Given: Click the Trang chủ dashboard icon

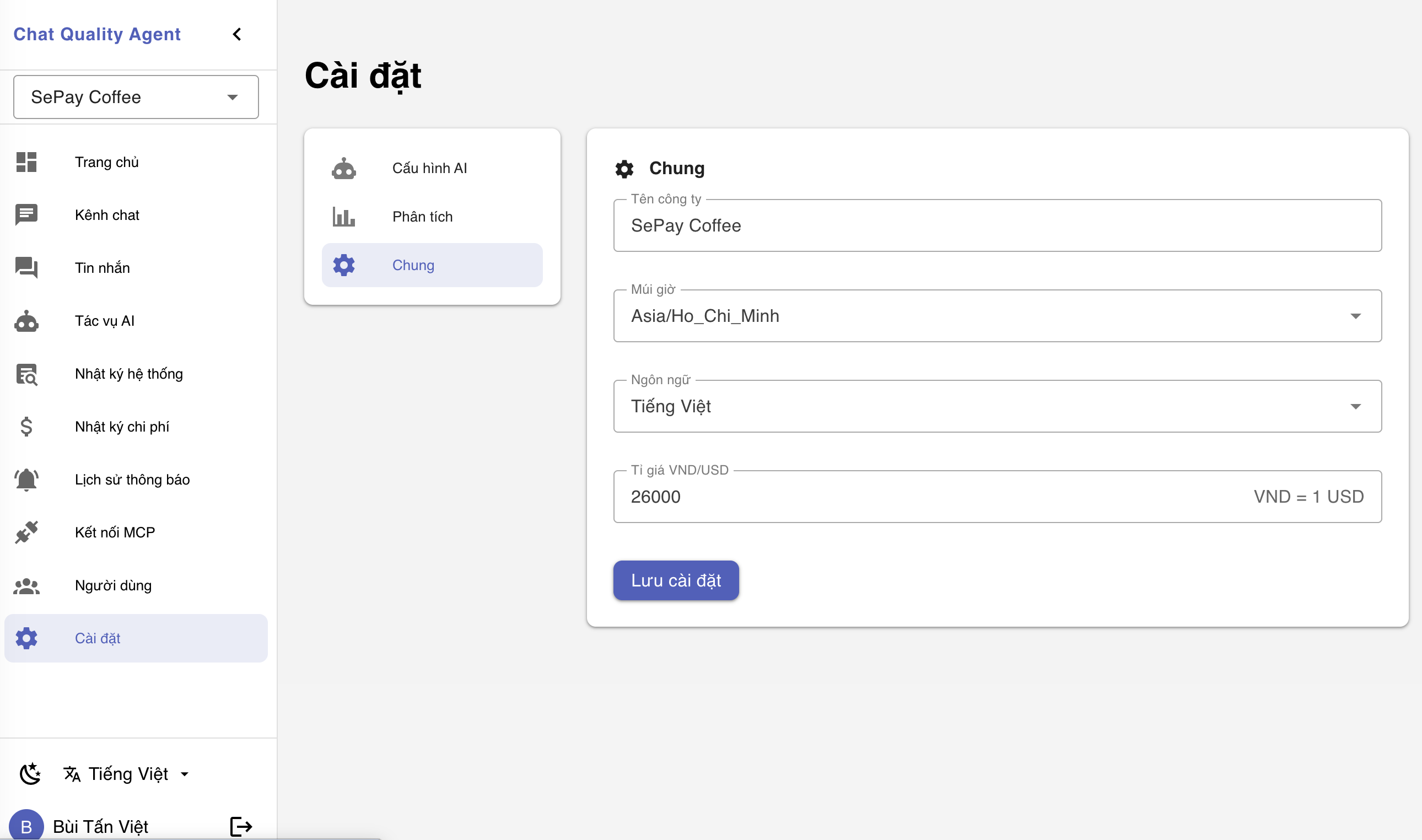Looking at the screenshot, I should (26, 163).
